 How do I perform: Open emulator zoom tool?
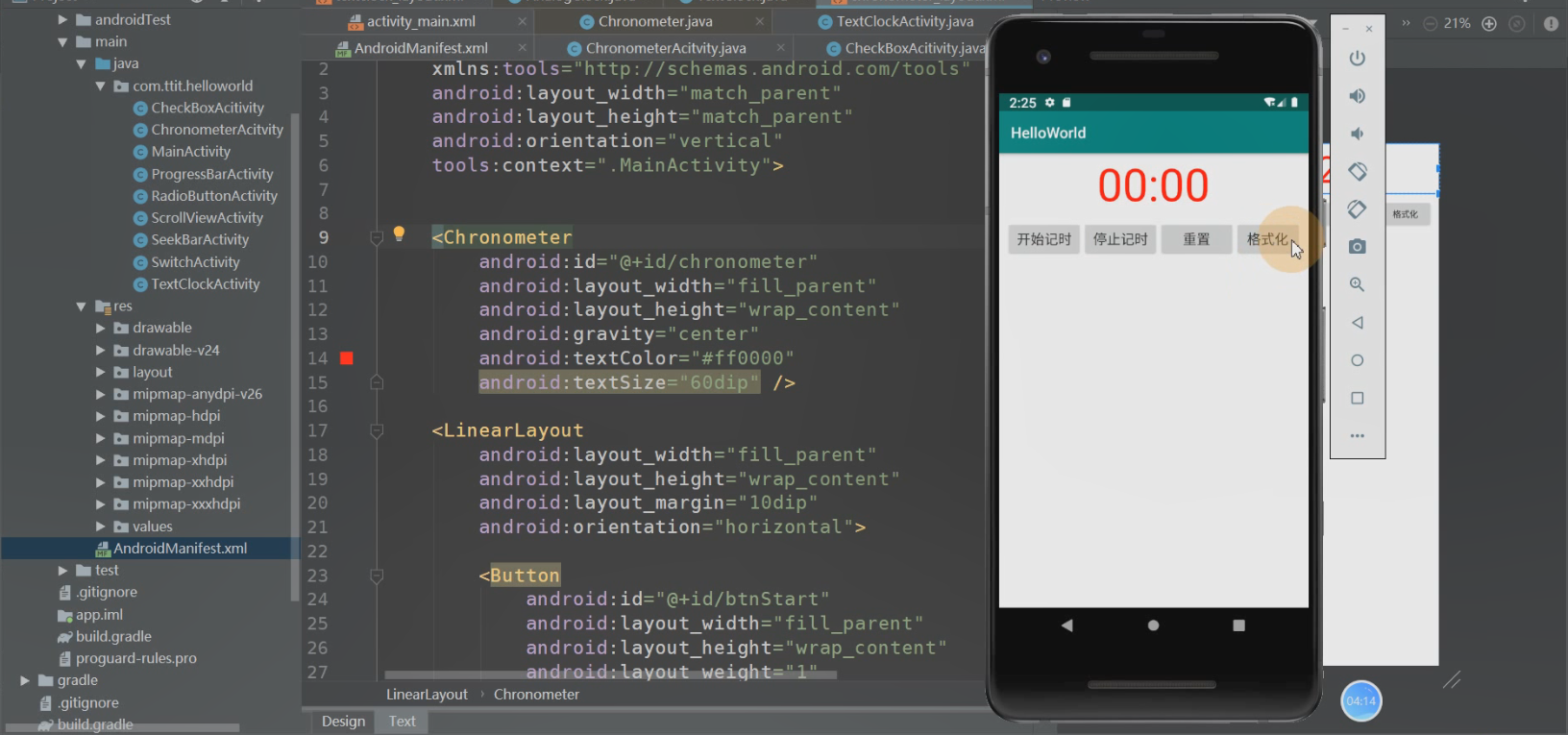[x=1358, y=284]
